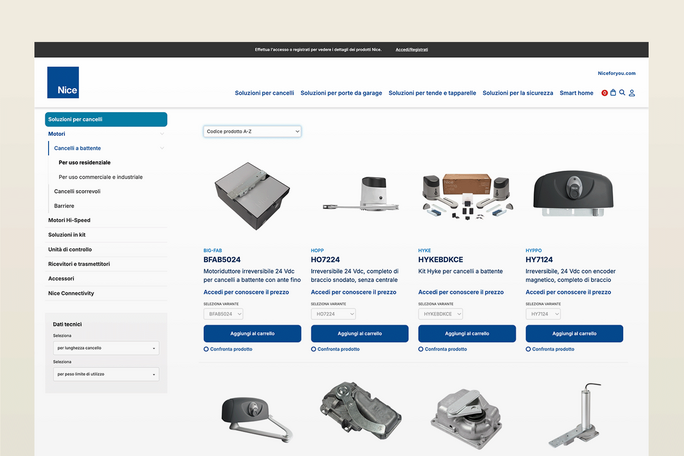This screenshot has width=684, height=456.
Task: Open the per larghezza cancello dropdown
Action: tap(105, 348)
